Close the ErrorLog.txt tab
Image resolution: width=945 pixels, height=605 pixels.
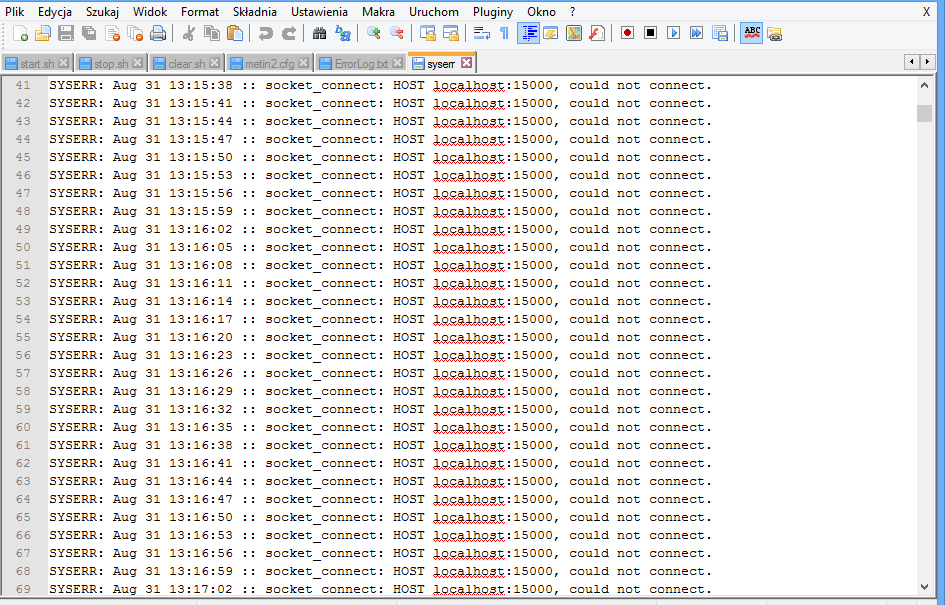point(397,63)
